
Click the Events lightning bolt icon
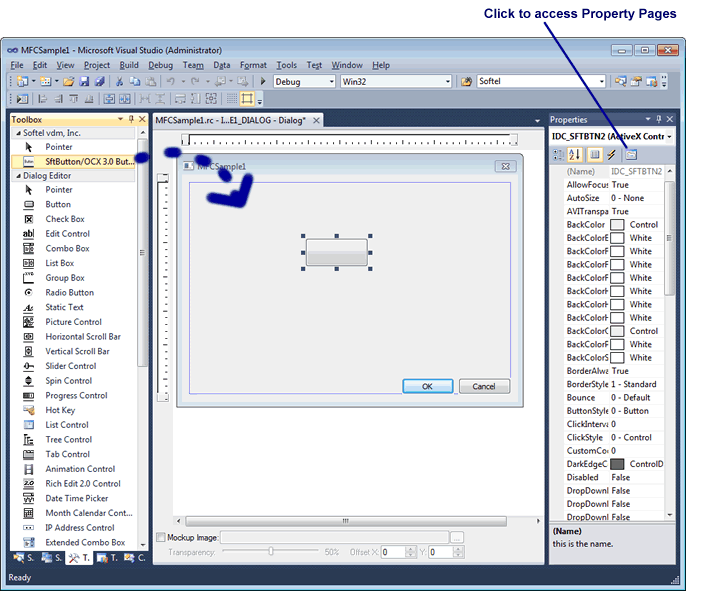pyautogui.click(x=612, y=154)
